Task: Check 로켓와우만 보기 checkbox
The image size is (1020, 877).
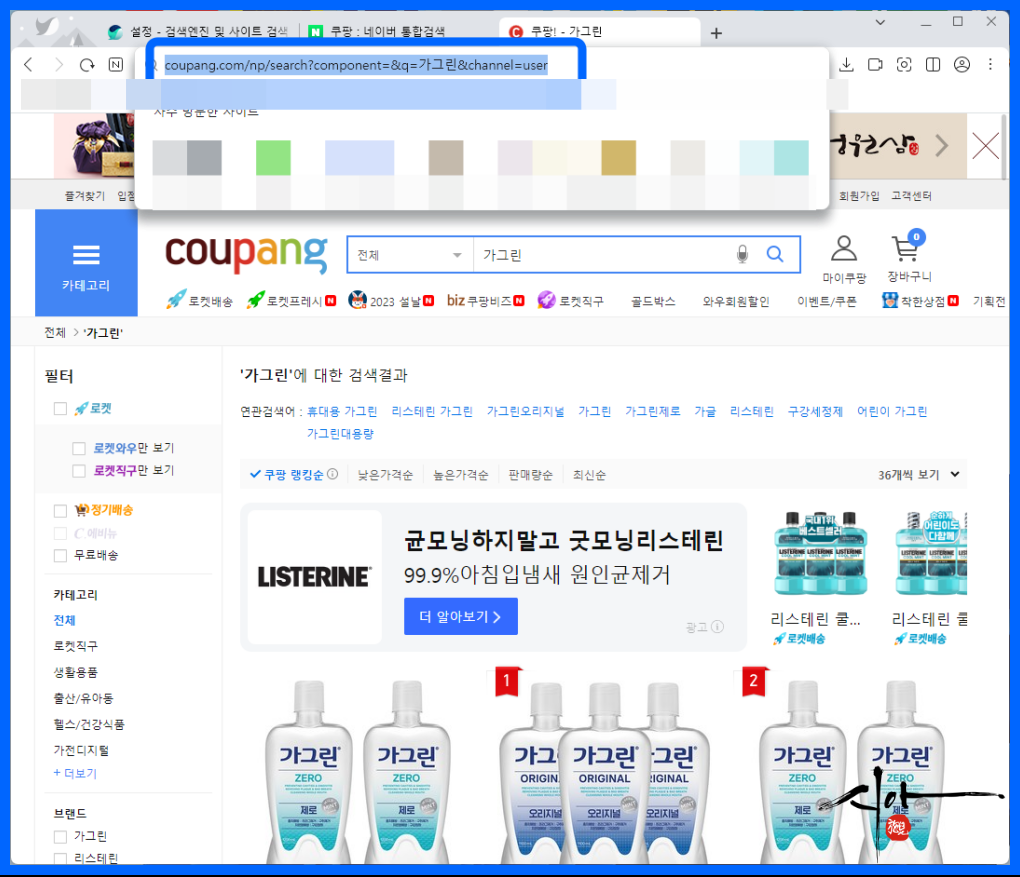Action: 79,448
